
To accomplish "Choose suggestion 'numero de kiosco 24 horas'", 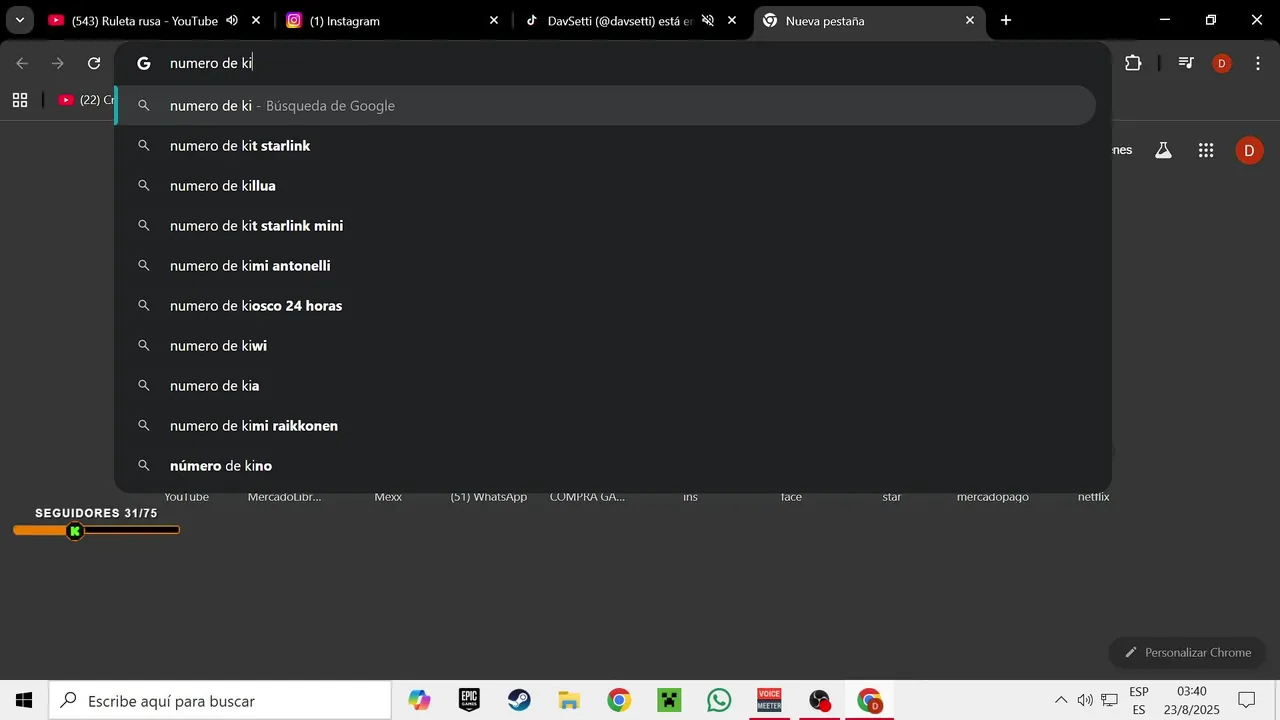I will pos(606,306).
